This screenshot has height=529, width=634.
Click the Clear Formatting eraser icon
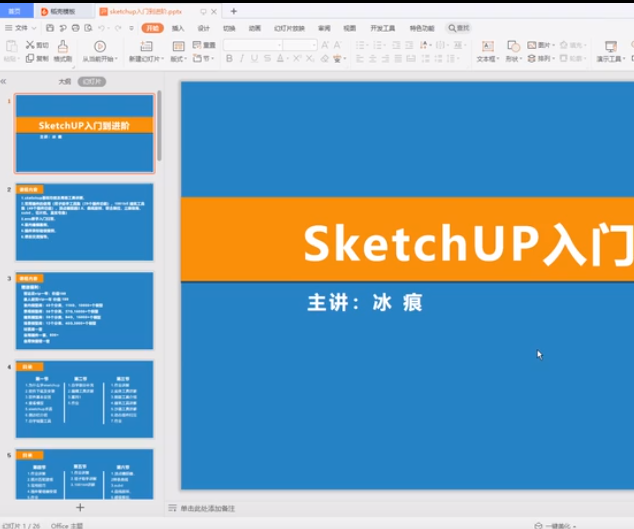tap(325, 59)
